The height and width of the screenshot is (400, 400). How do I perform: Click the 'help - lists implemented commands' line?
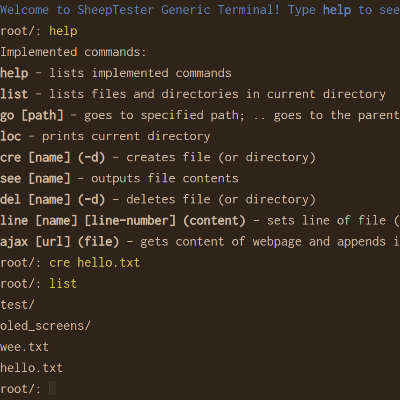coord(116,73)
